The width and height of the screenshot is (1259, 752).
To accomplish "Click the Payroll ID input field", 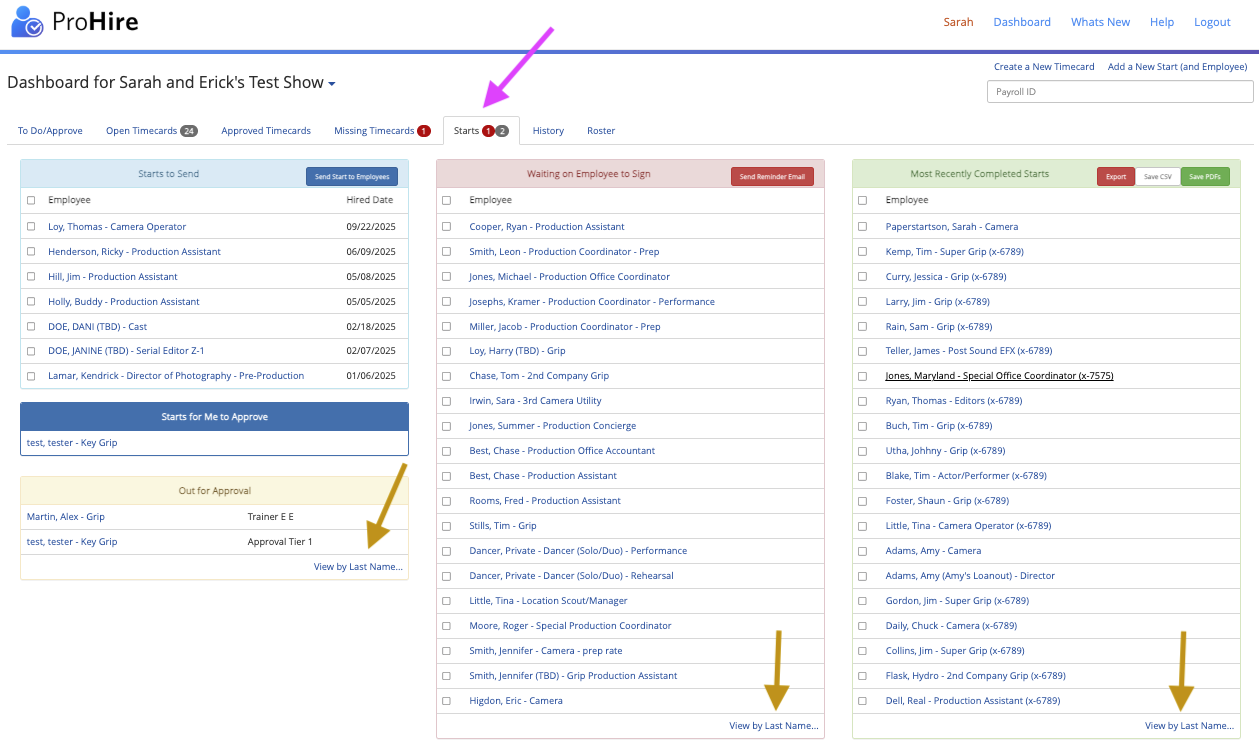I will coord(1120,92).
